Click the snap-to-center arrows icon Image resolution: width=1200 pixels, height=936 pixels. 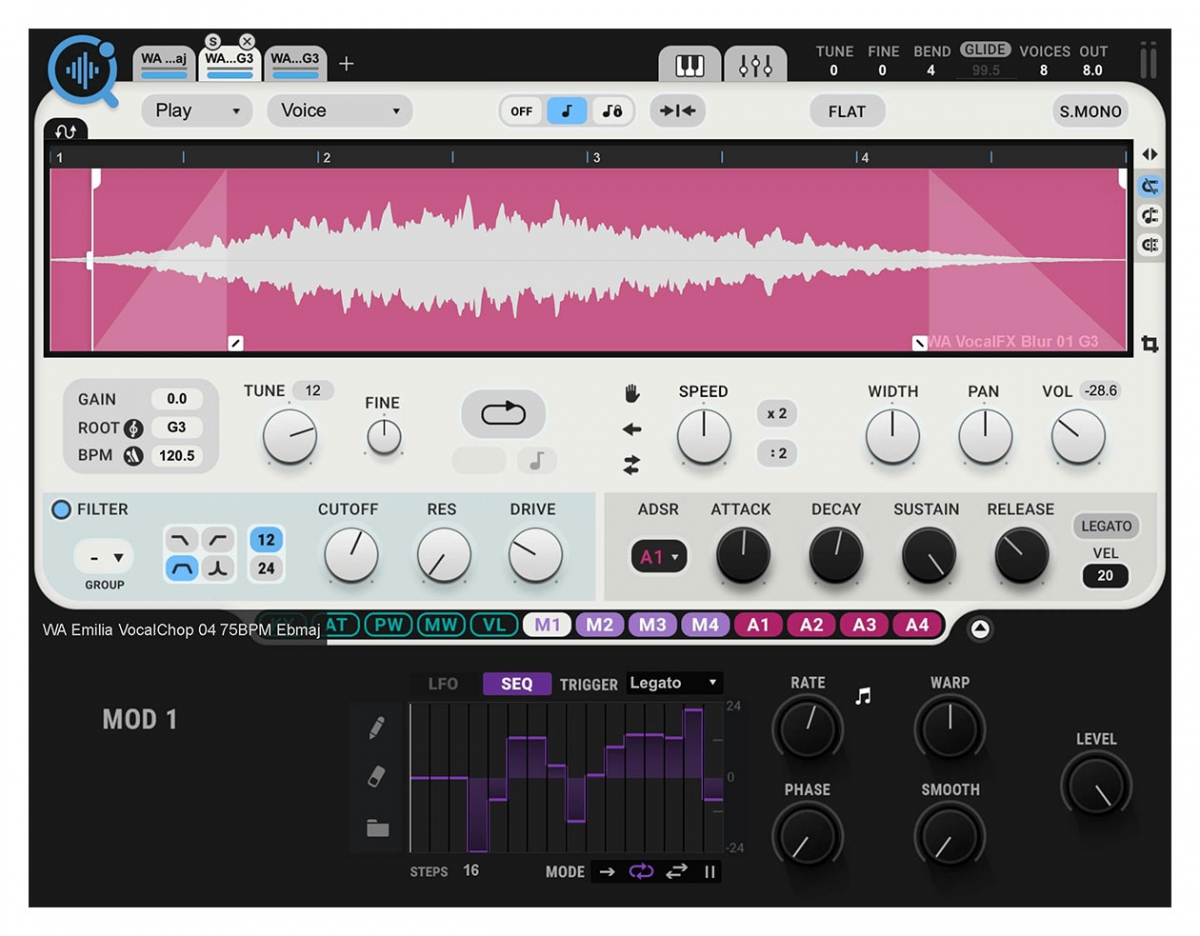coord(677,111)
